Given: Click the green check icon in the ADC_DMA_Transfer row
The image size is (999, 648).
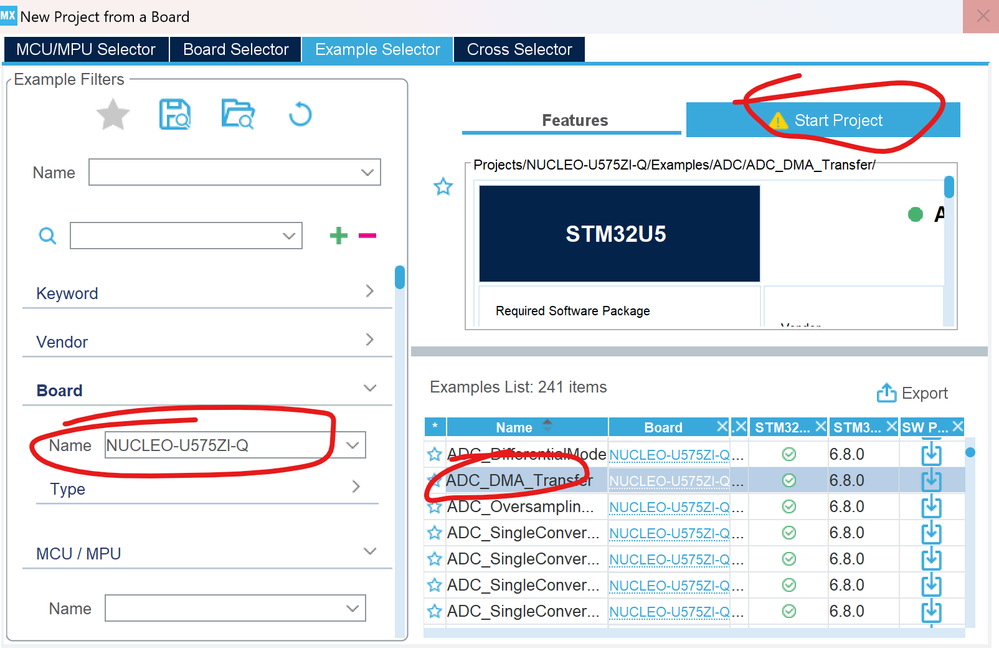Looking at the screenshot, I should 789,480.
